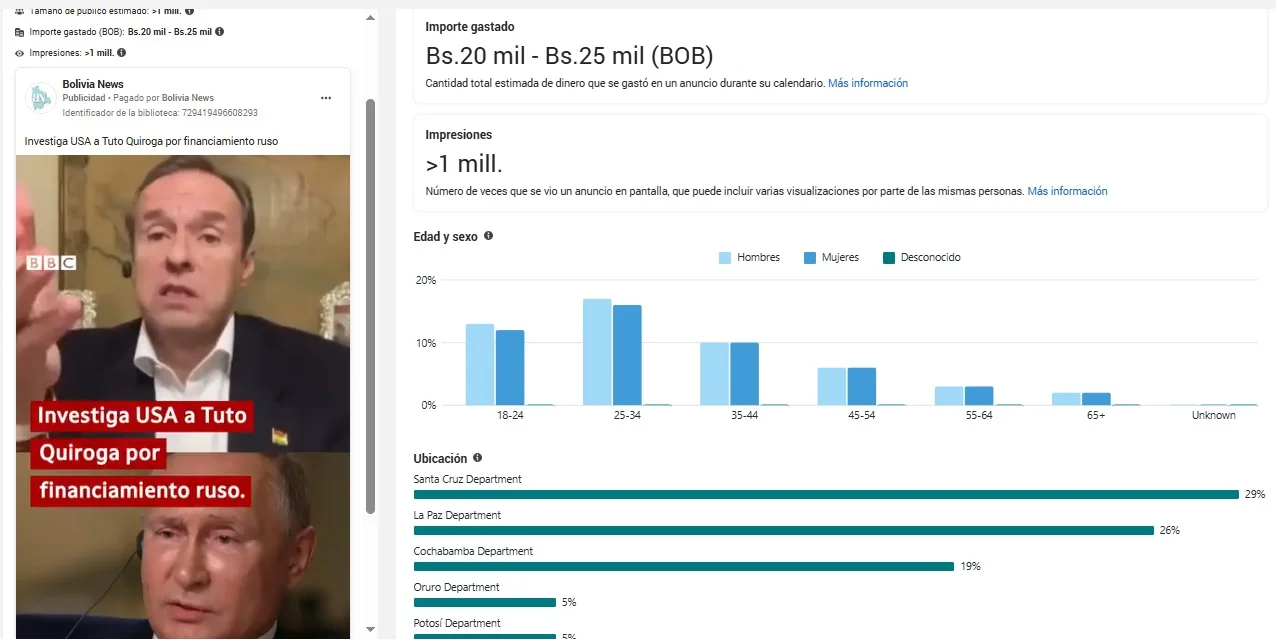Click the Hombres bar for age 25-34
1276x640 pixels.
coord(597,352)
